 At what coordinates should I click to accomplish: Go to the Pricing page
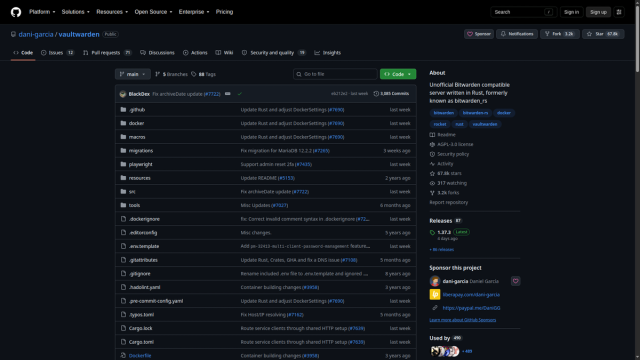224,12
